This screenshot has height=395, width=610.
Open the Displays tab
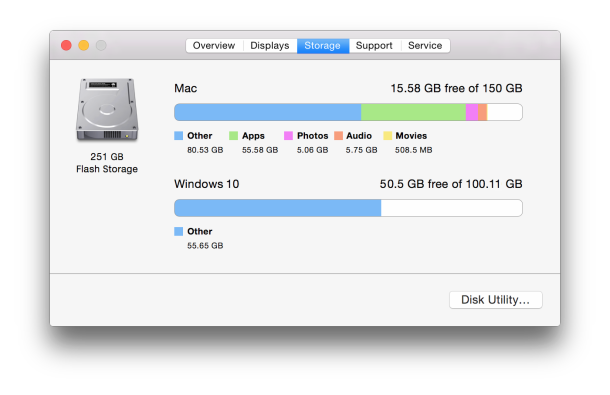click(x=270, y=46)
